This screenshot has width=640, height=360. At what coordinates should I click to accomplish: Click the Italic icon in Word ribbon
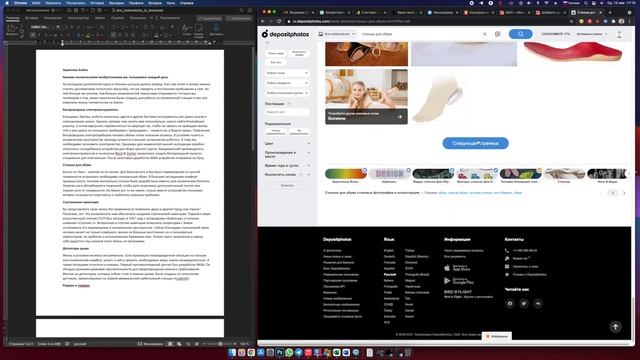pyautogui.click(x=40, y=36)
